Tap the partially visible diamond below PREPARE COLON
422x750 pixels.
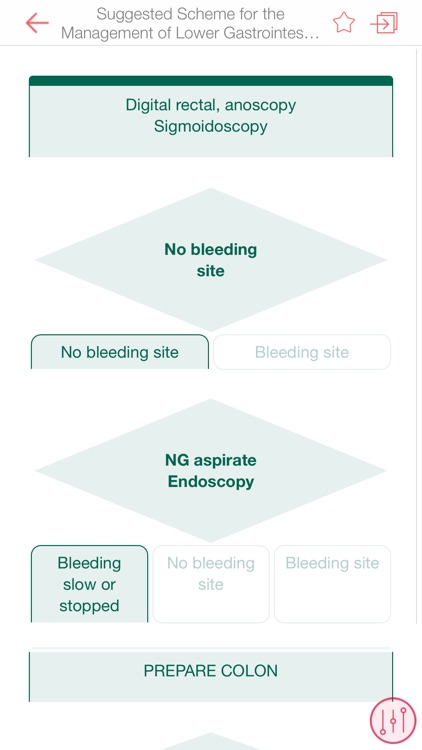click(x=211, y=741)
